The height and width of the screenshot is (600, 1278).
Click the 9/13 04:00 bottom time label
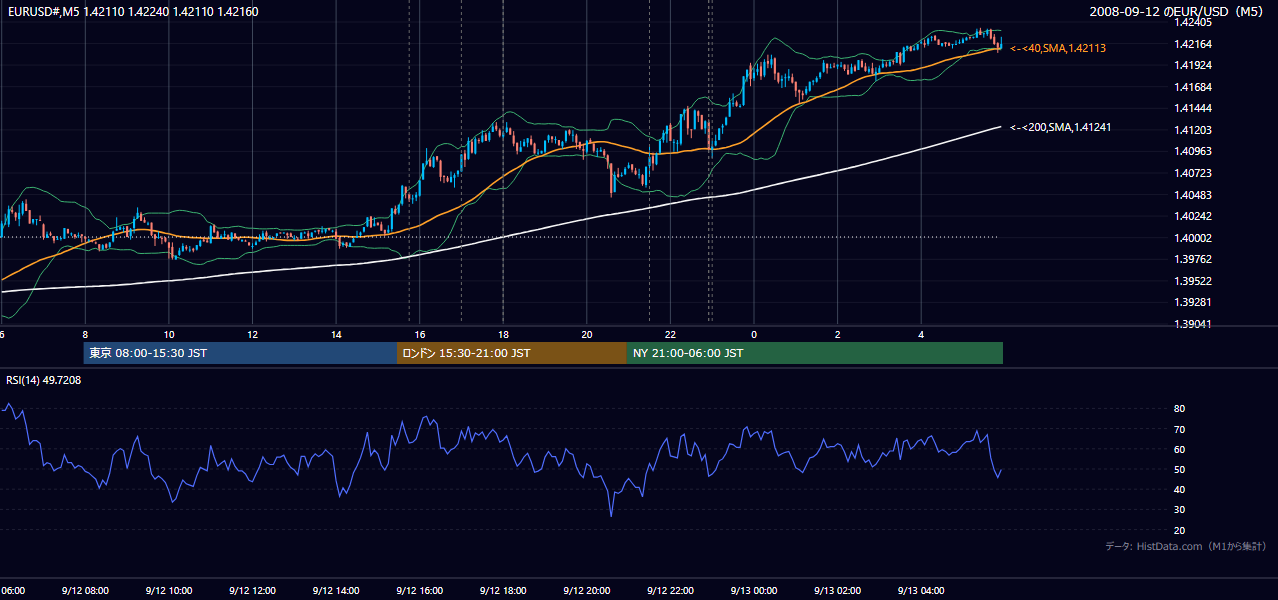point(921,591)
